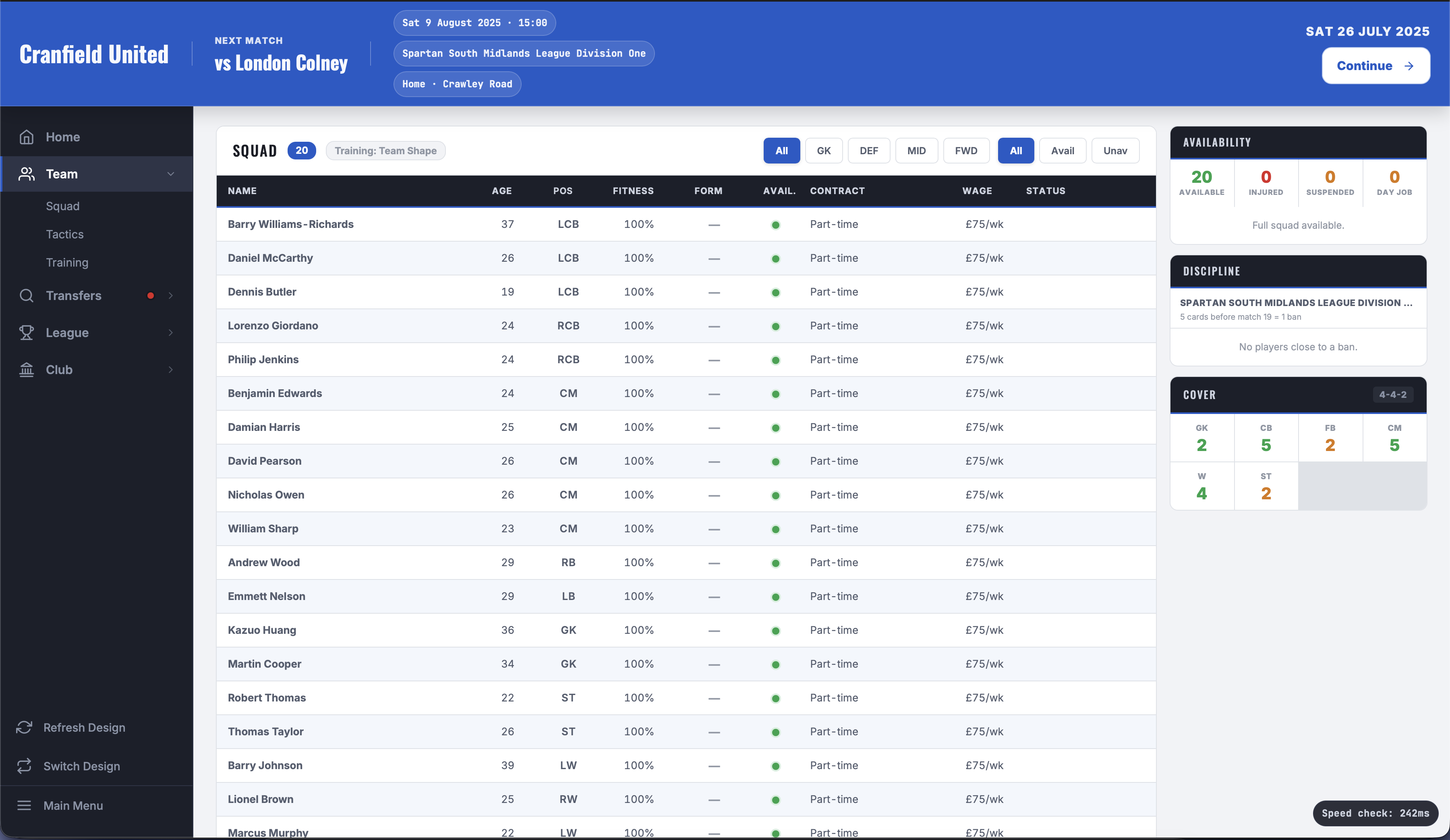Toggle the Unav availability filter
Viewport: 1450px width, 840px height.
[1115, 150]
